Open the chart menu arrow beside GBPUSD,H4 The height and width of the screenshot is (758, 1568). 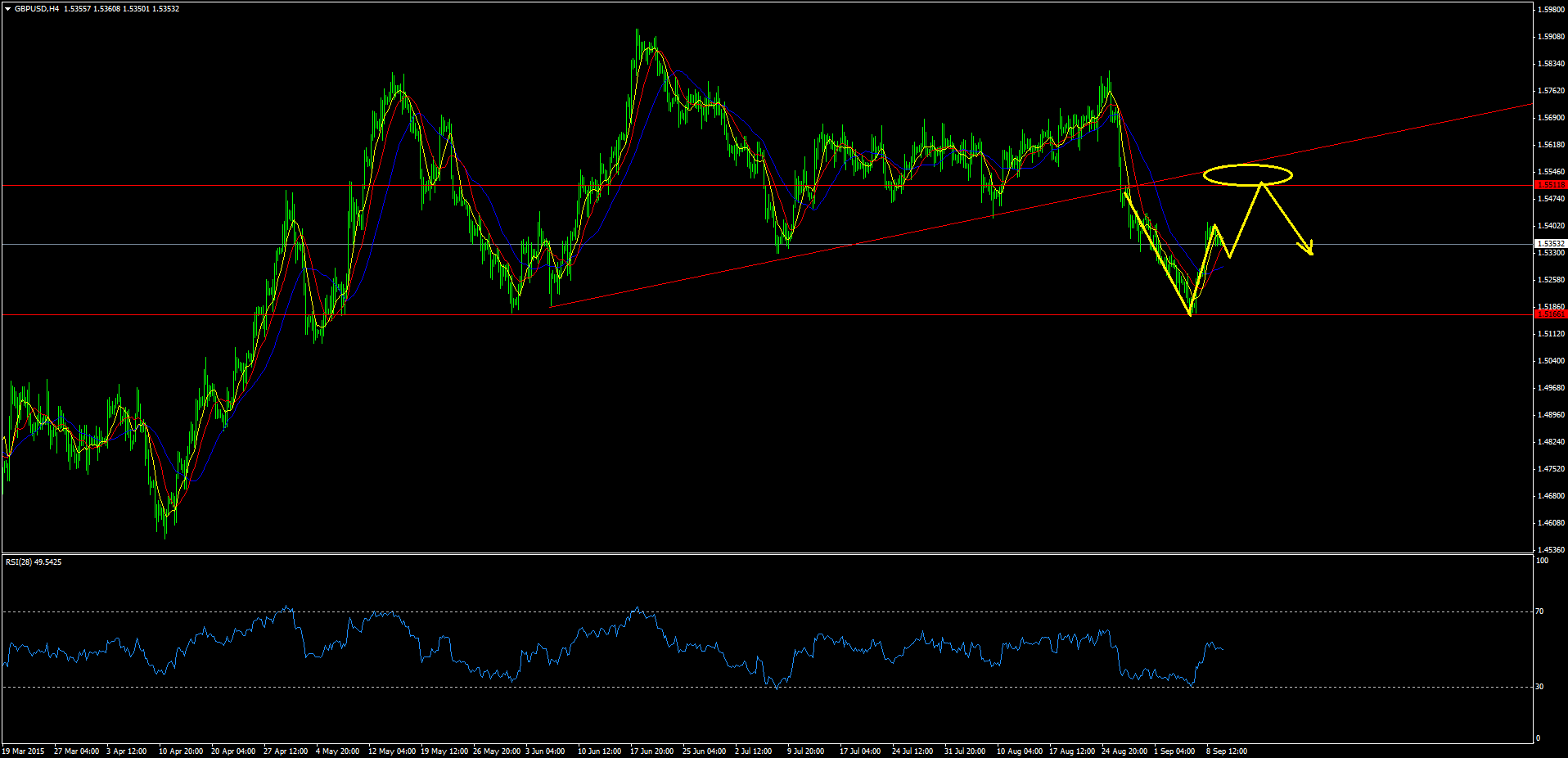coord(7,9)
